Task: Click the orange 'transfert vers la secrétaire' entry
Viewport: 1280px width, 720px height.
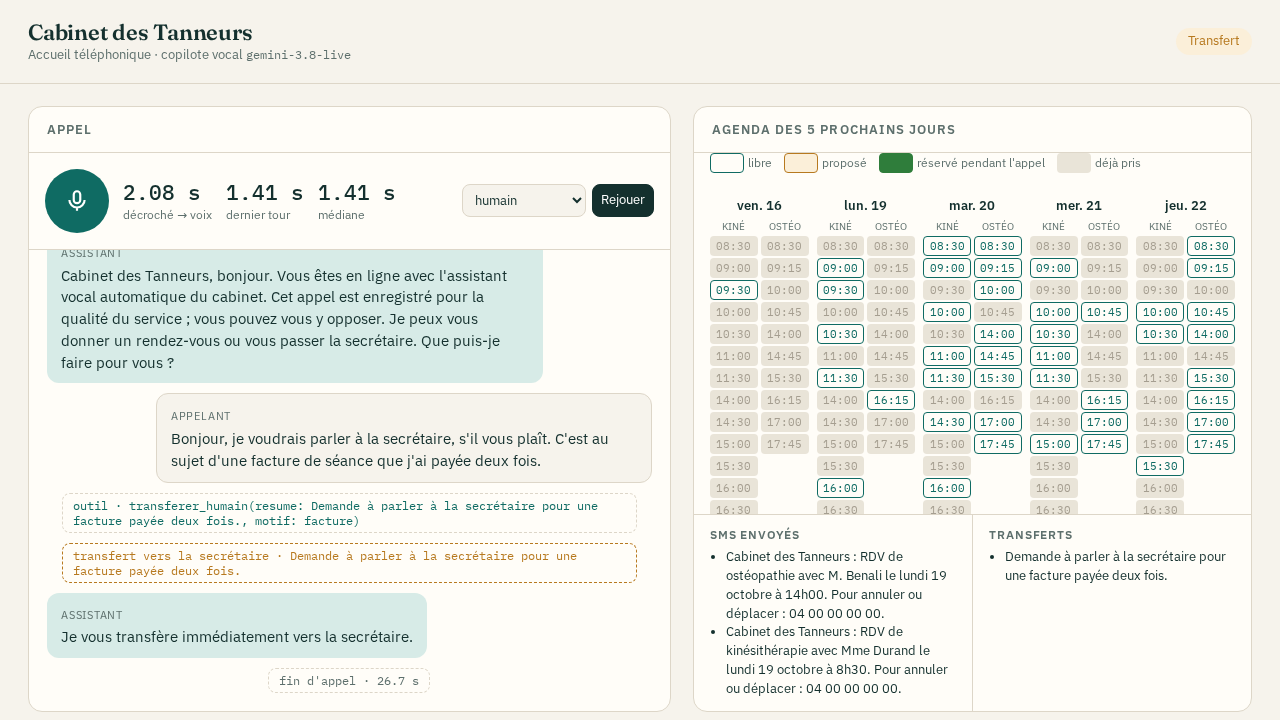Action: point(349,563)
